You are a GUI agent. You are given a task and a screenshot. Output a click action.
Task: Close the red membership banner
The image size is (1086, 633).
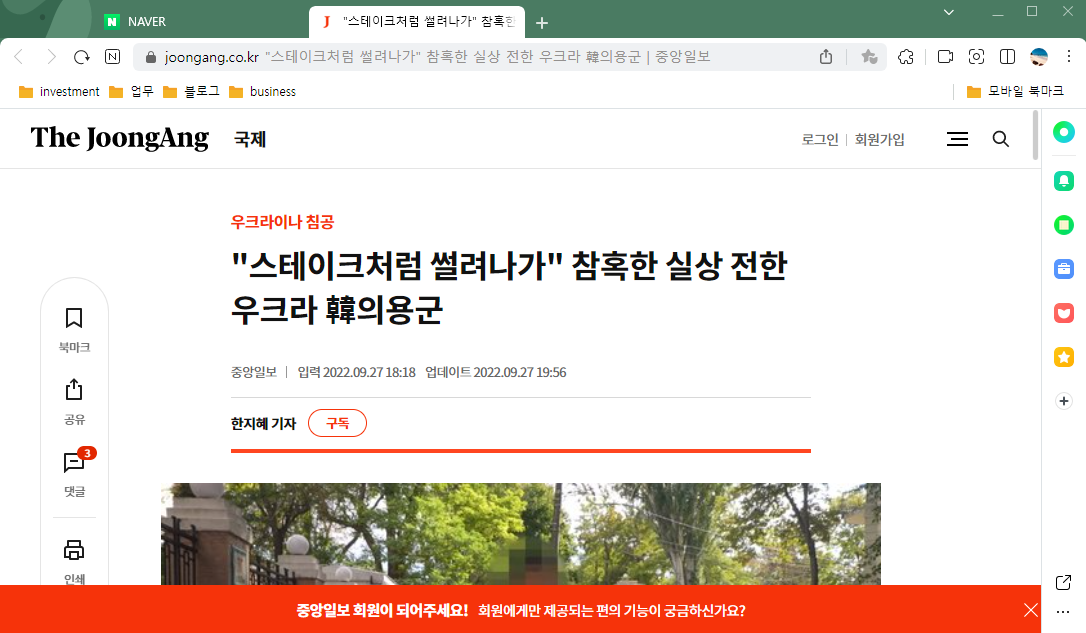pyautogui.click(x=1031, y=610)
